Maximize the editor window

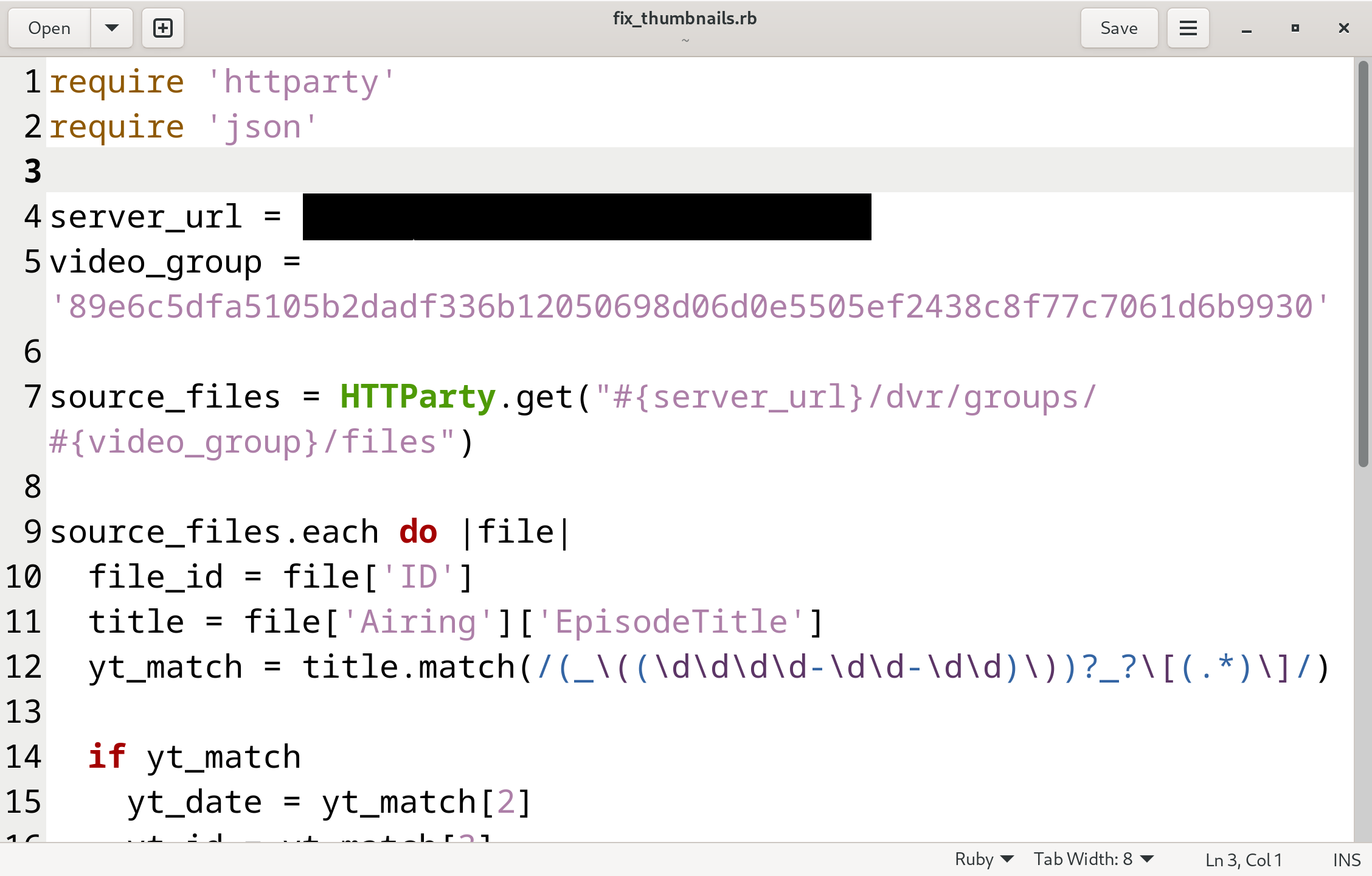click(1295, 28)
